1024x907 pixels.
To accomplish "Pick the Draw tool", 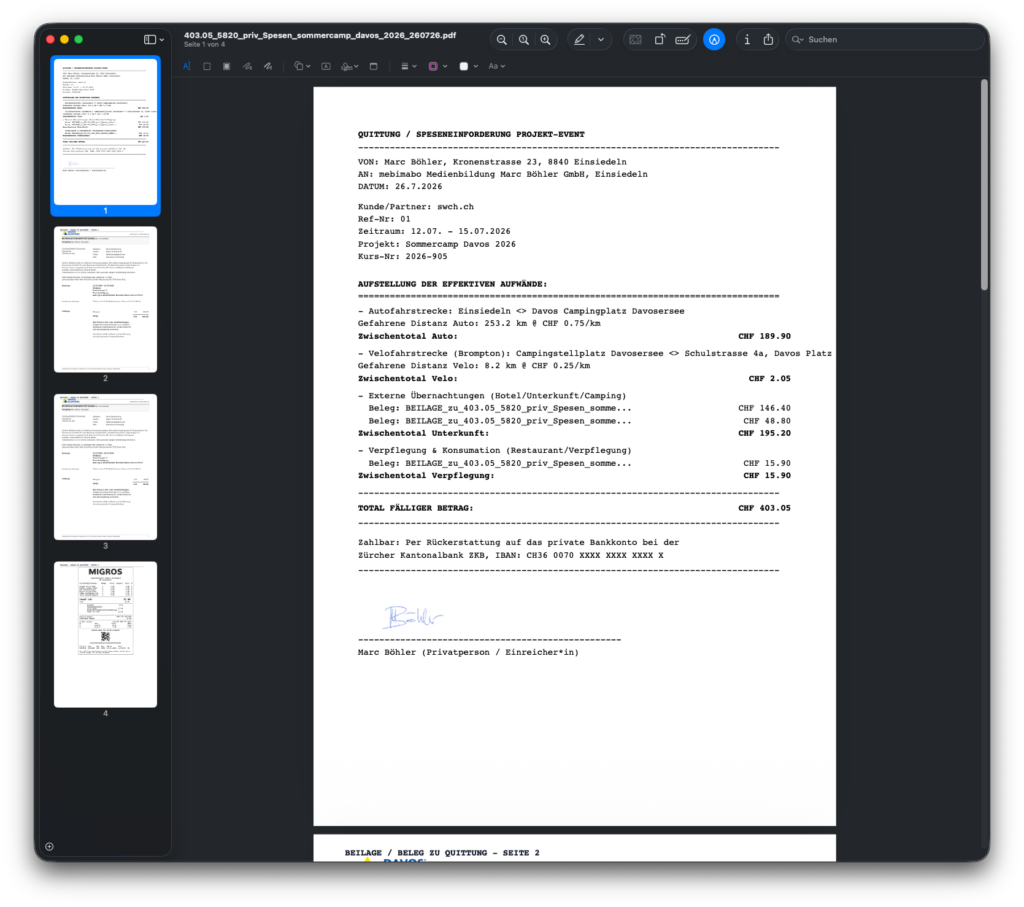I will tap(268, 66).
